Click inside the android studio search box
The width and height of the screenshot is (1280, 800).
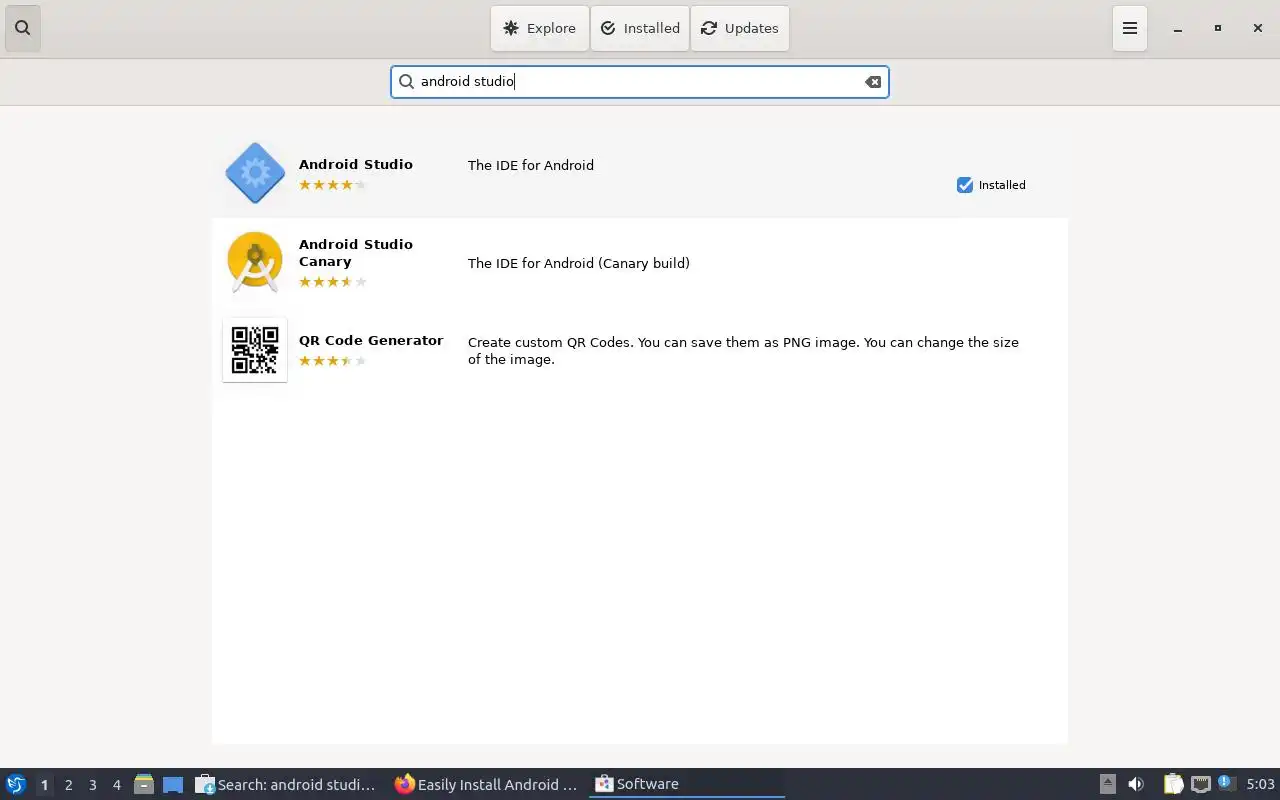tap(640, 82)
